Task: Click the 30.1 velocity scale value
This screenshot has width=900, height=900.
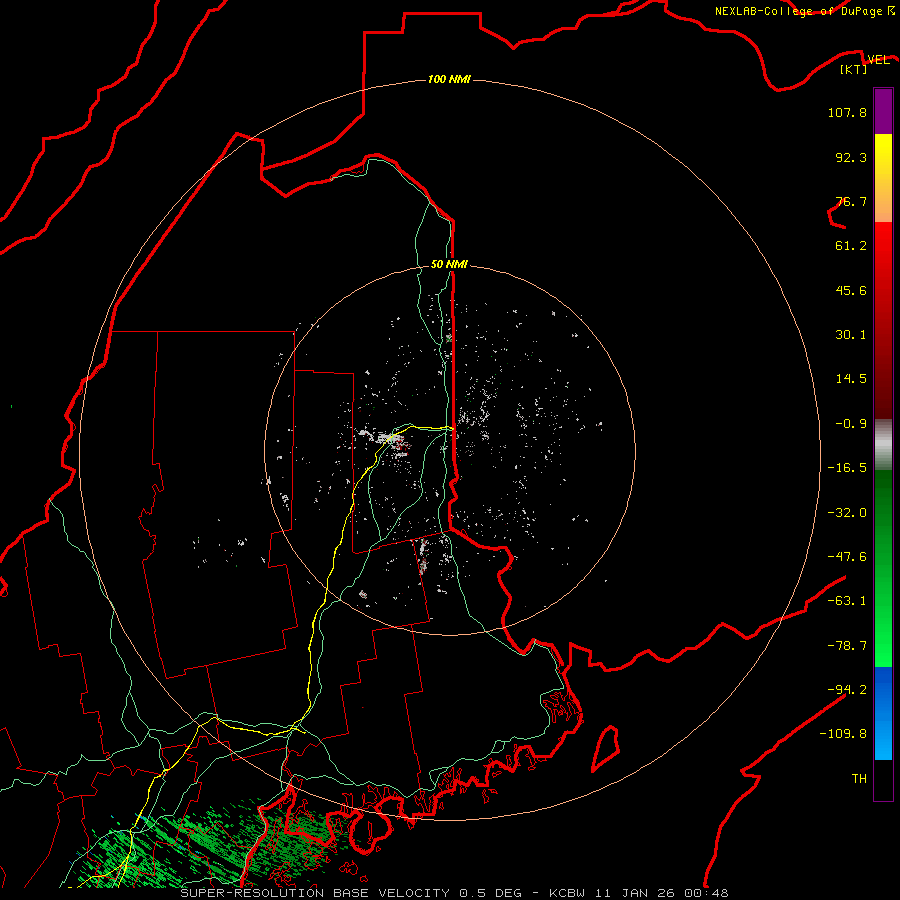Action: tap(851, 335)
